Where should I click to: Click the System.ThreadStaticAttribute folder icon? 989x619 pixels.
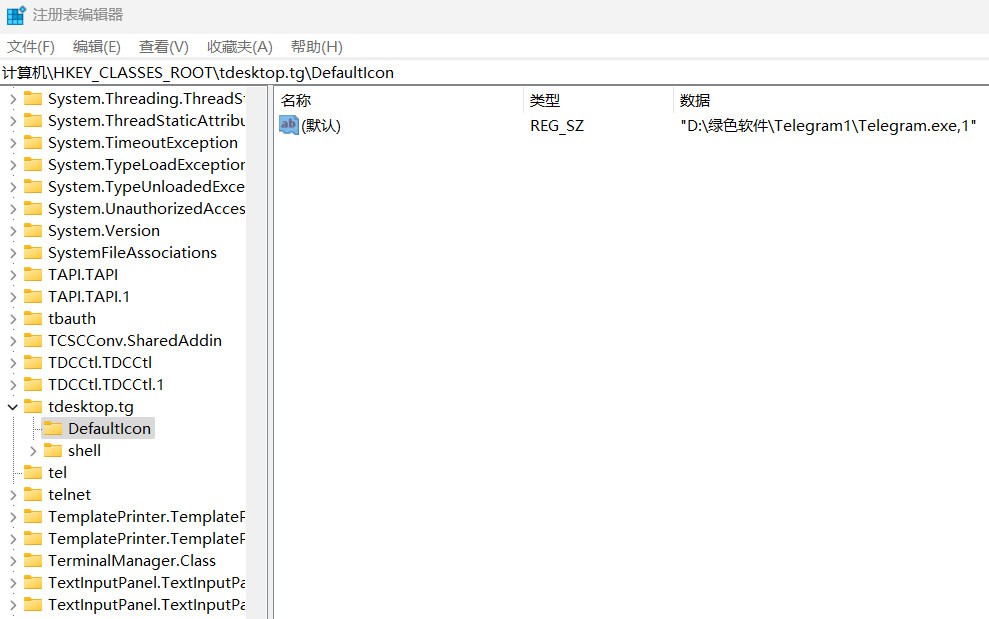pyautogui.click(x=33, y=121)
